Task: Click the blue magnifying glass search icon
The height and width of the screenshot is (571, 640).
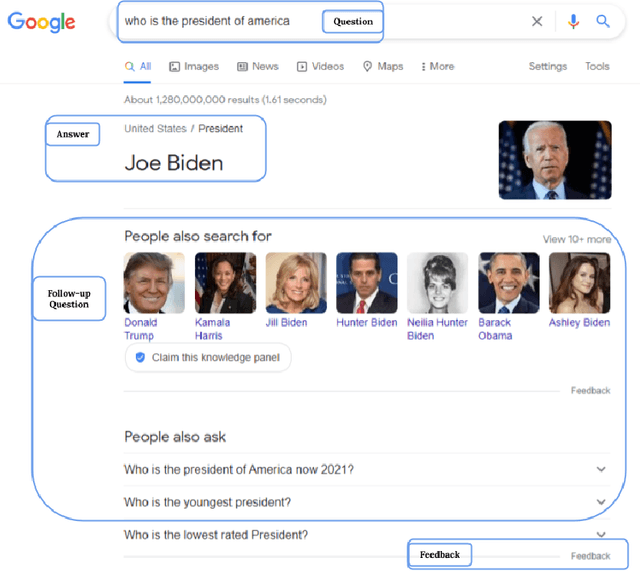Action: pos(603,21)
